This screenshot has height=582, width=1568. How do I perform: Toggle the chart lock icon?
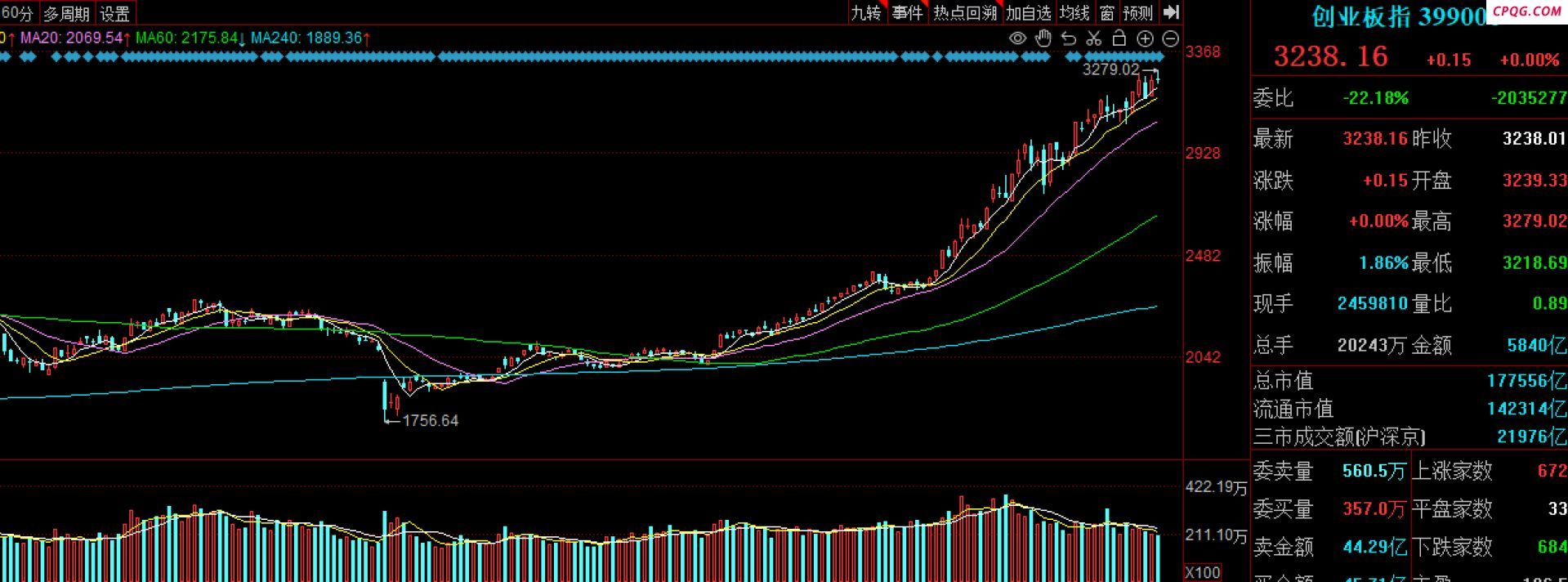pyautogui.click(x=1119, y=38)
